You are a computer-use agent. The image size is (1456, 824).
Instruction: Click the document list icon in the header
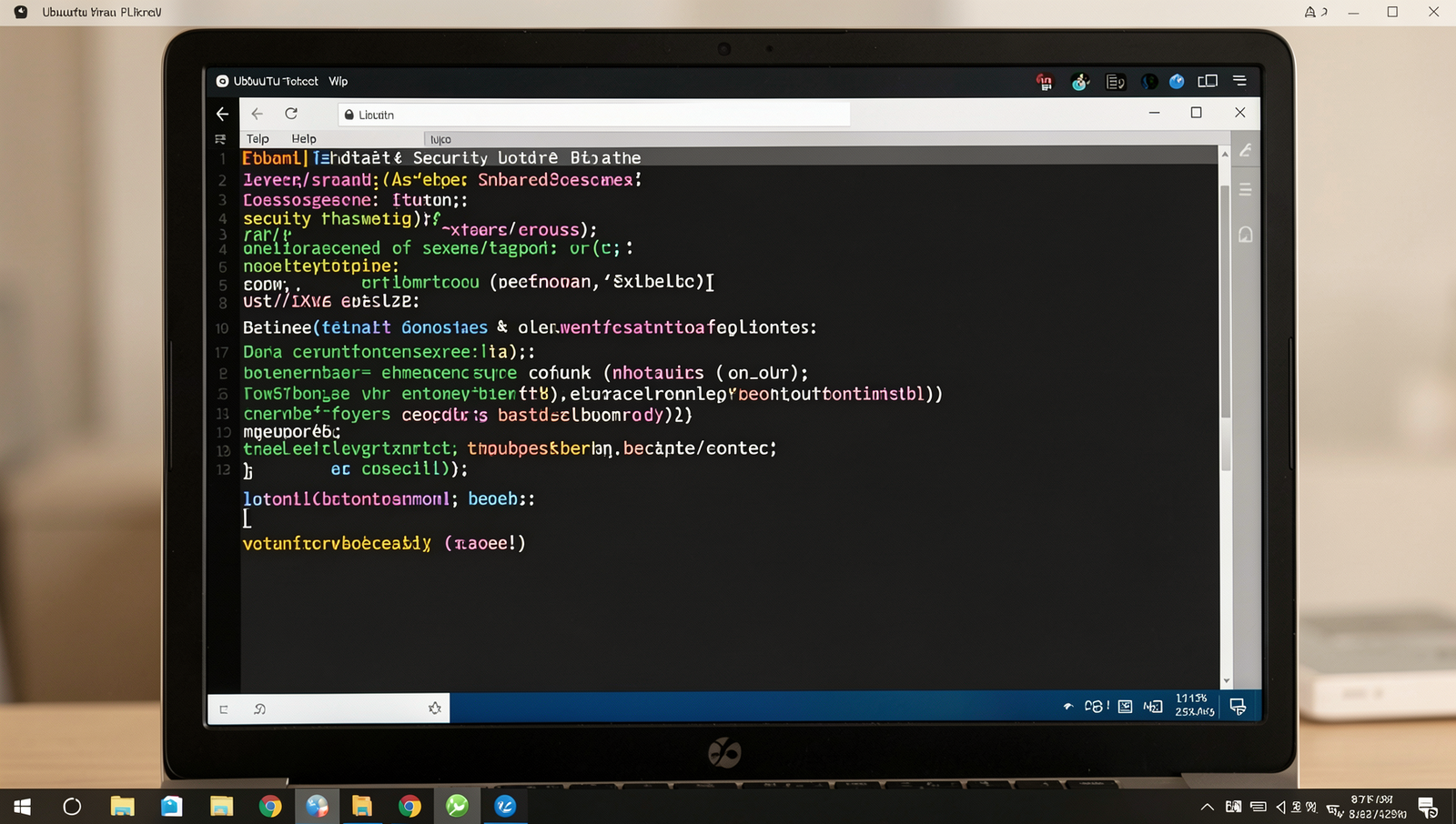[x=1115, y=82]
